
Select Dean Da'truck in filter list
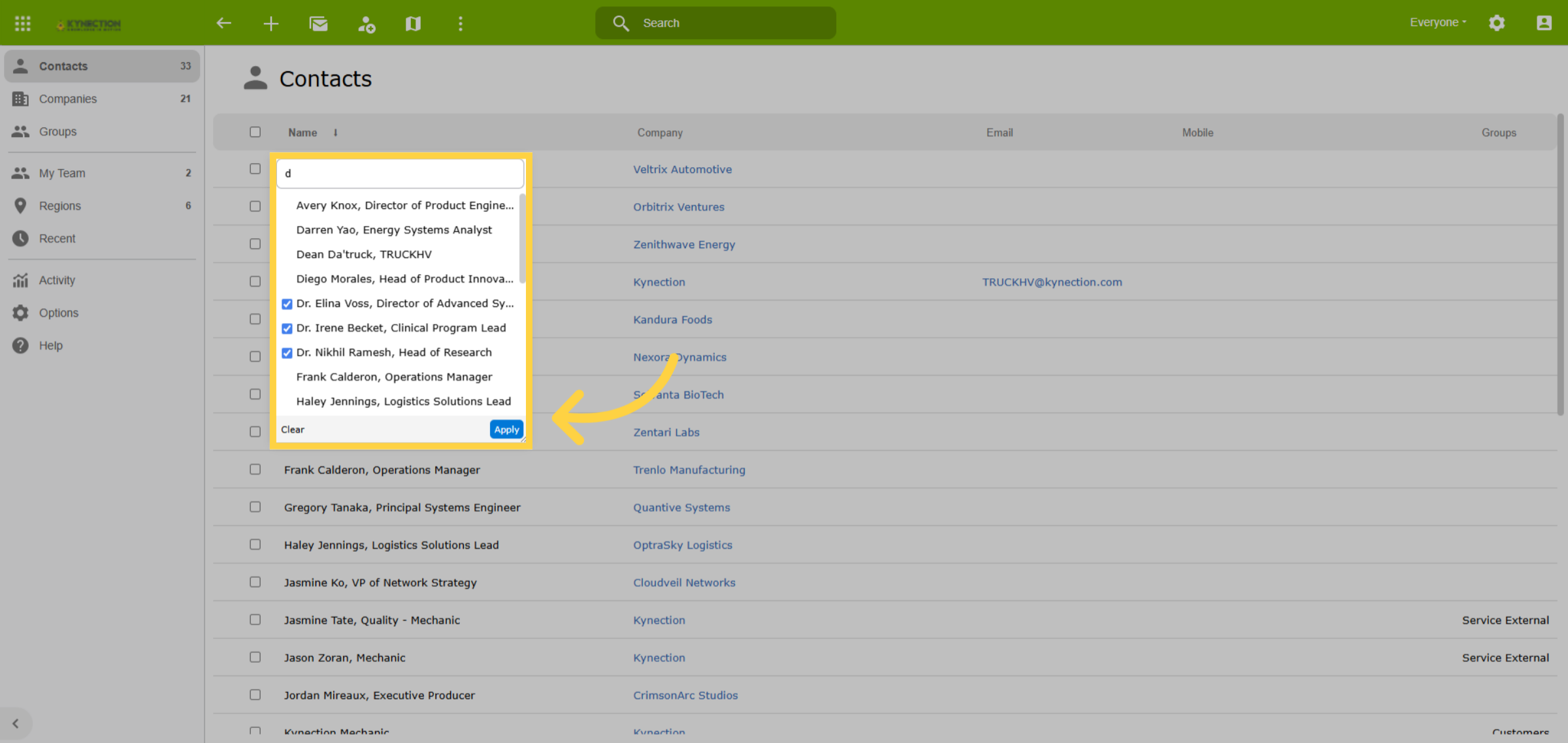[364, 254]
